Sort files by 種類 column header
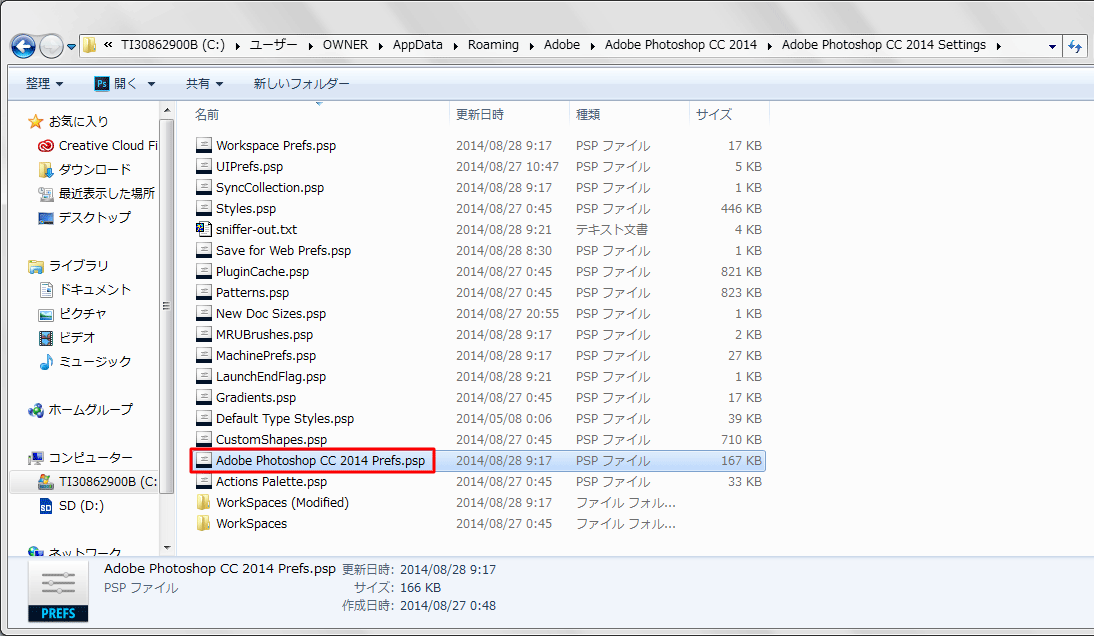This screenshot has width=1094, height=636. point(588,114)
